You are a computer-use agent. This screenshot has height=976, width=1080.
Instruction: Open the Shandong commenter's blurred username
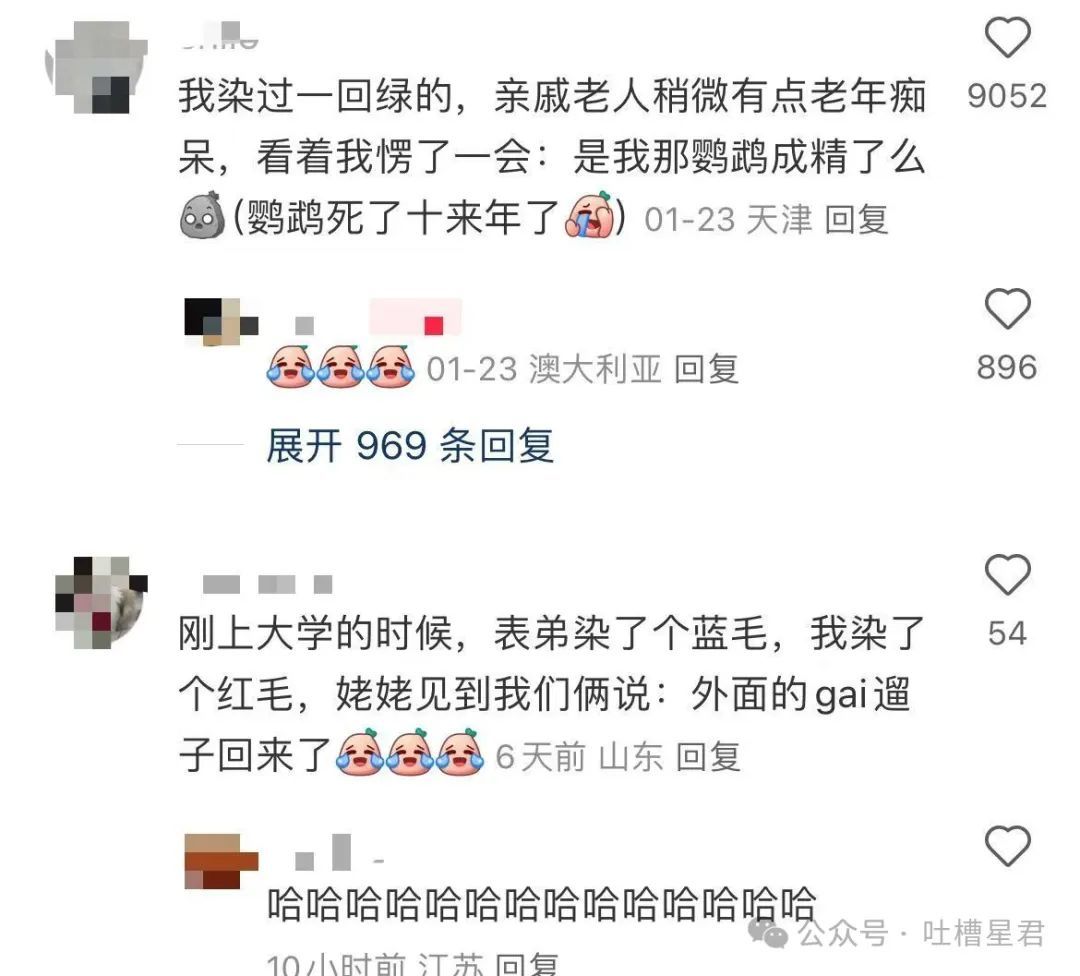[x=267, y=585]
